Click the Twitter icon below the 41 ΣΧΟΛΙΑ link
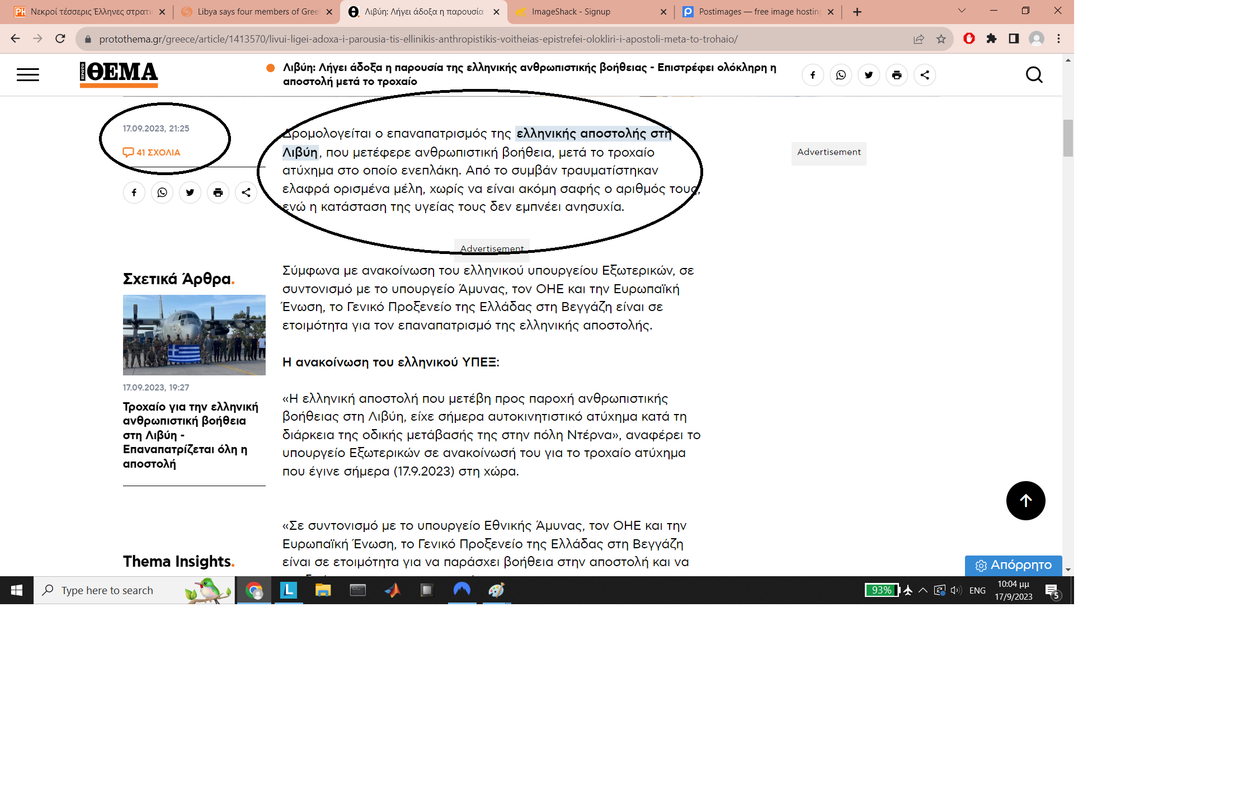1234x800 pixels. 190,193
